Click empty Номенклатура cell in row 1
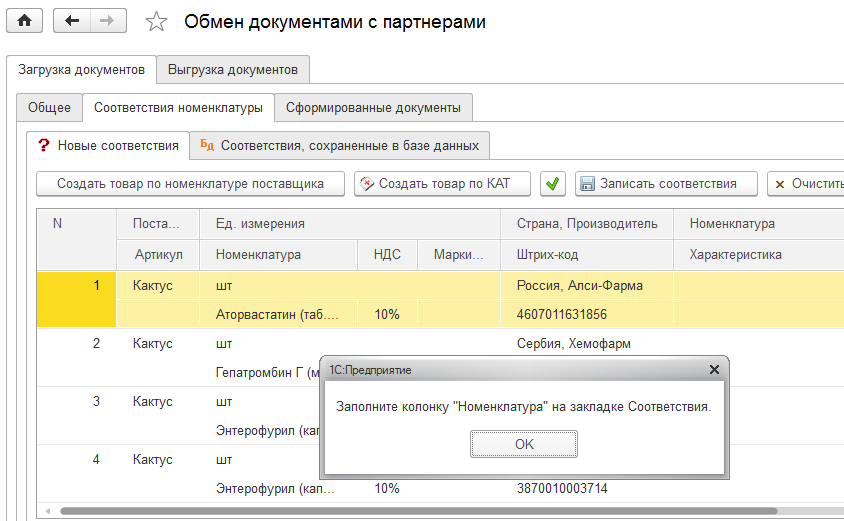The image size is (844, 521). [758, 285]
